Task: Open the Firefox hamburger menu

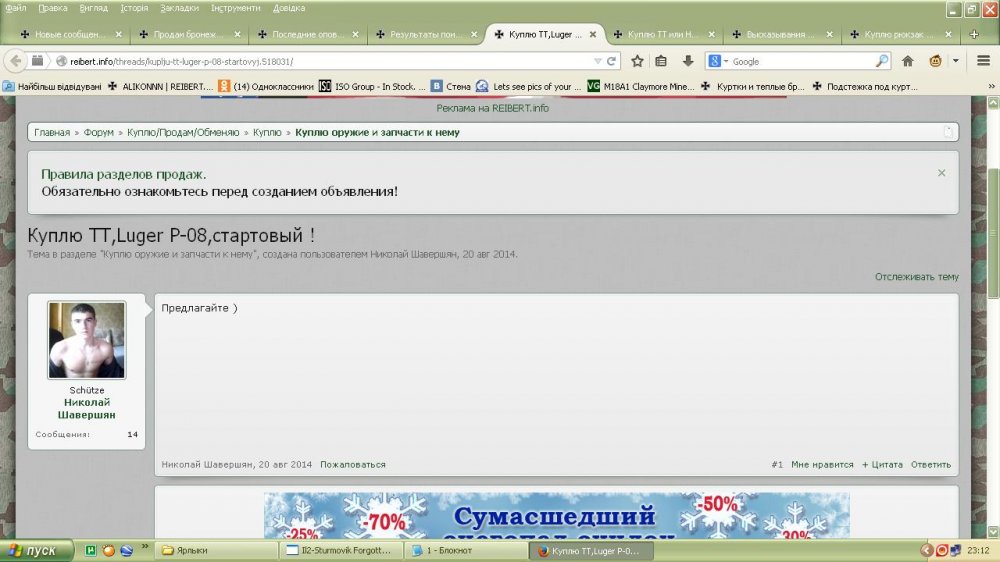Action: (983, 61)
